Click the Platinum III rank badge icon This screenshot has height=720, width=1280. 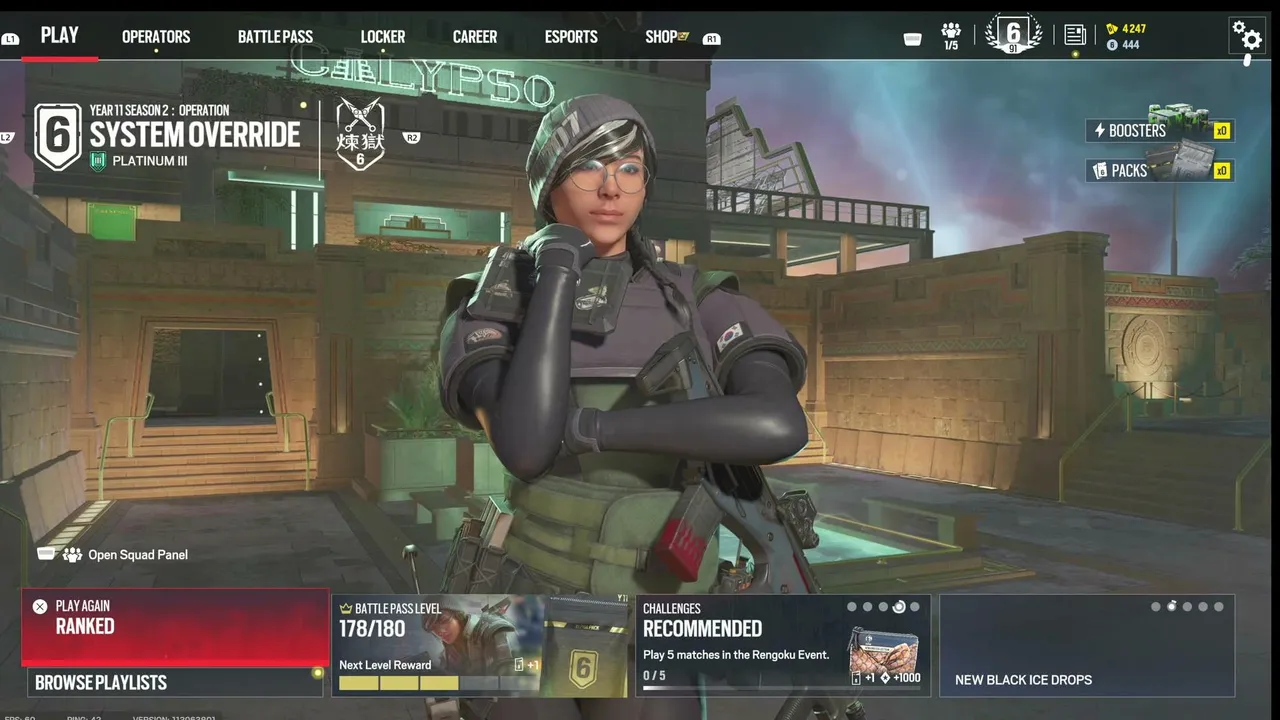98,161
